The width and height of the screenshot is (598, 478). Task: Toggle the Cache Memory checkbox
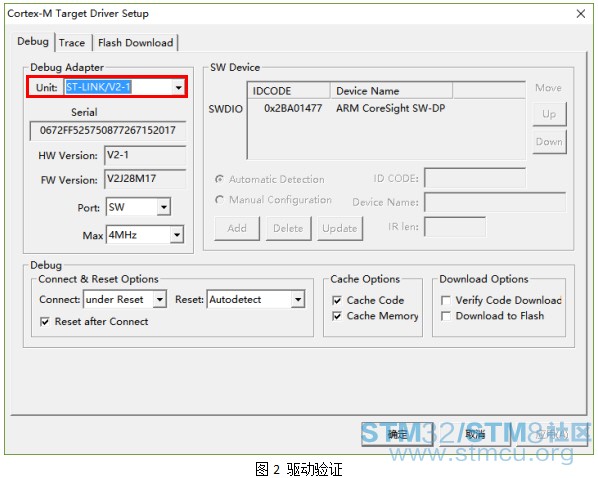coord(337,316)
